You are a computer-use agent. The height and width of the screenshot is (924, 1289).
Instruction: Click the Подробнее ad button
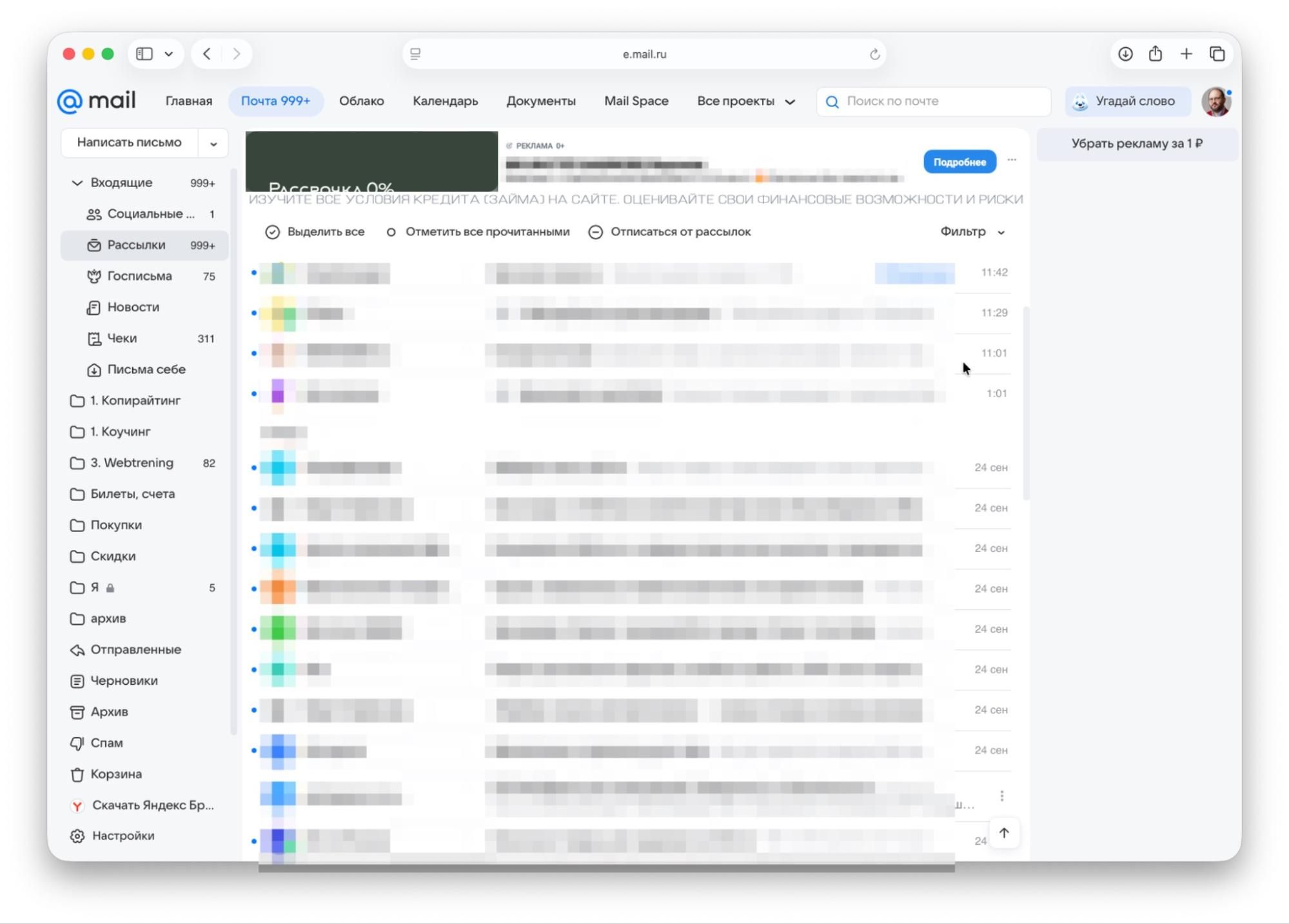(959, 162)
